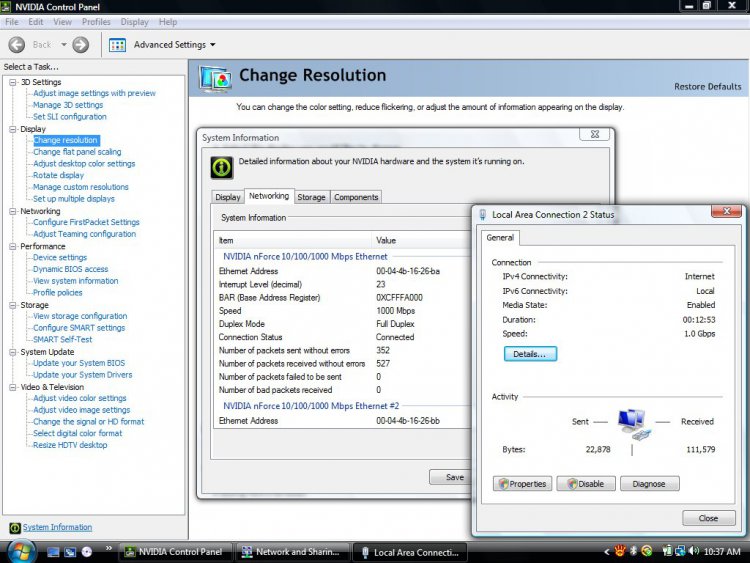The image size is (750, 563).
Task: Select the General tab in connection status
Action: pyautogui.click(x=500, y=238)
